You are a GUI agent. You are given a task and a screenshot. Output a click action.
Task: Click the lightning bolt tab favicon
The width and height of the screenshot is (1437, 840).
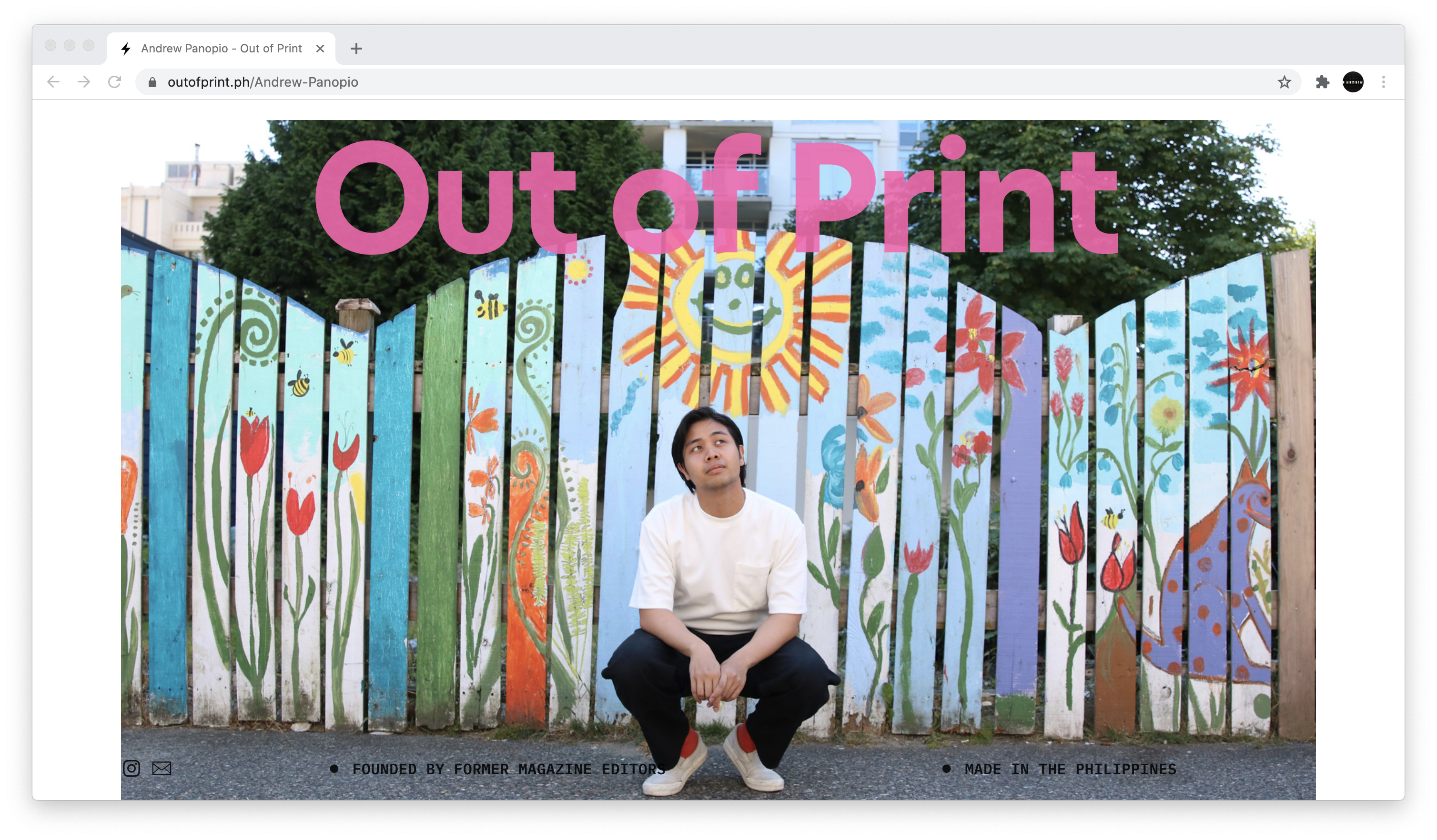[126, 49]
